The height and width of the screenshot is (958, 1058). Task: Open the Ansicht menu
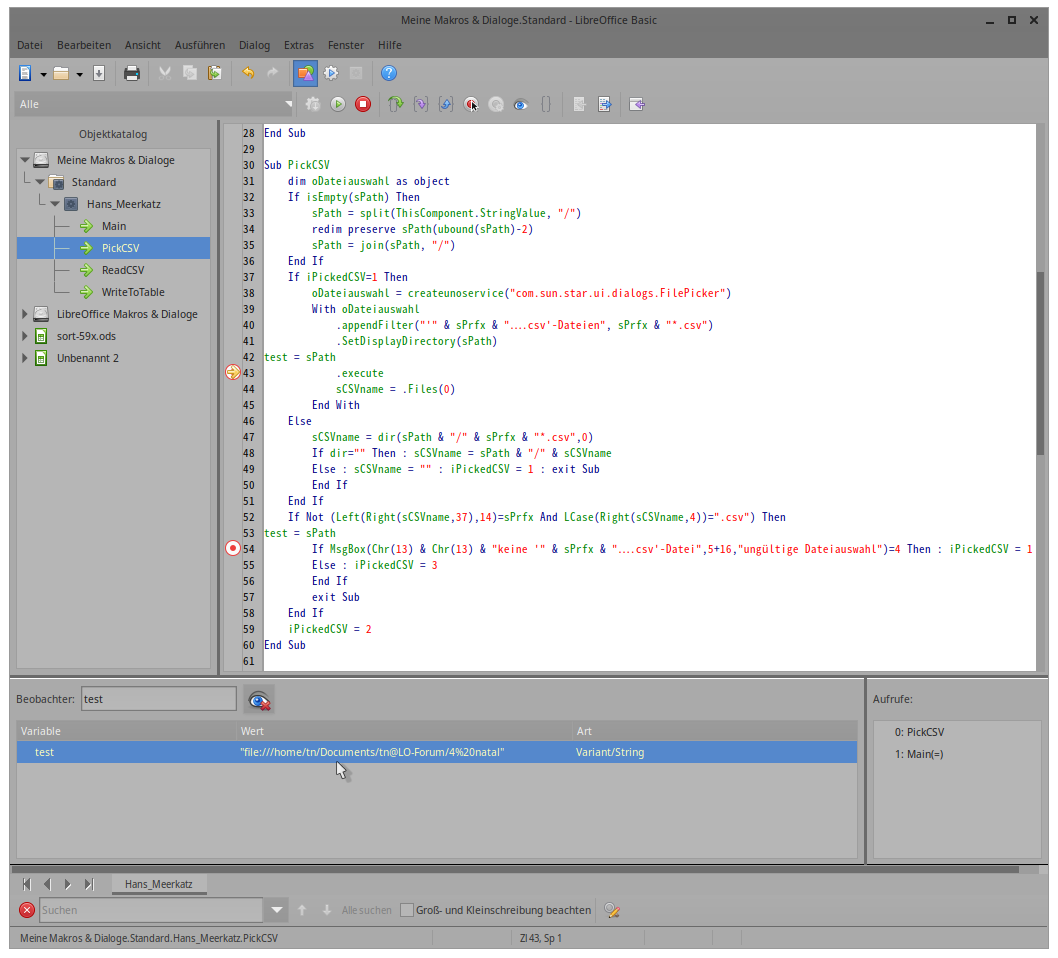coord(142,45)
